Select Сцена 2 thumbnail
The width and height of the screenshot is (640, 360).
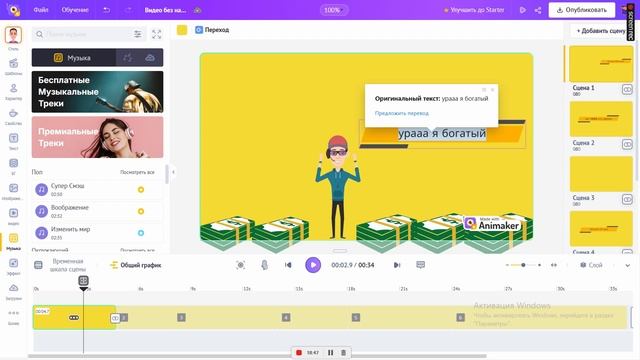(600, 119)
